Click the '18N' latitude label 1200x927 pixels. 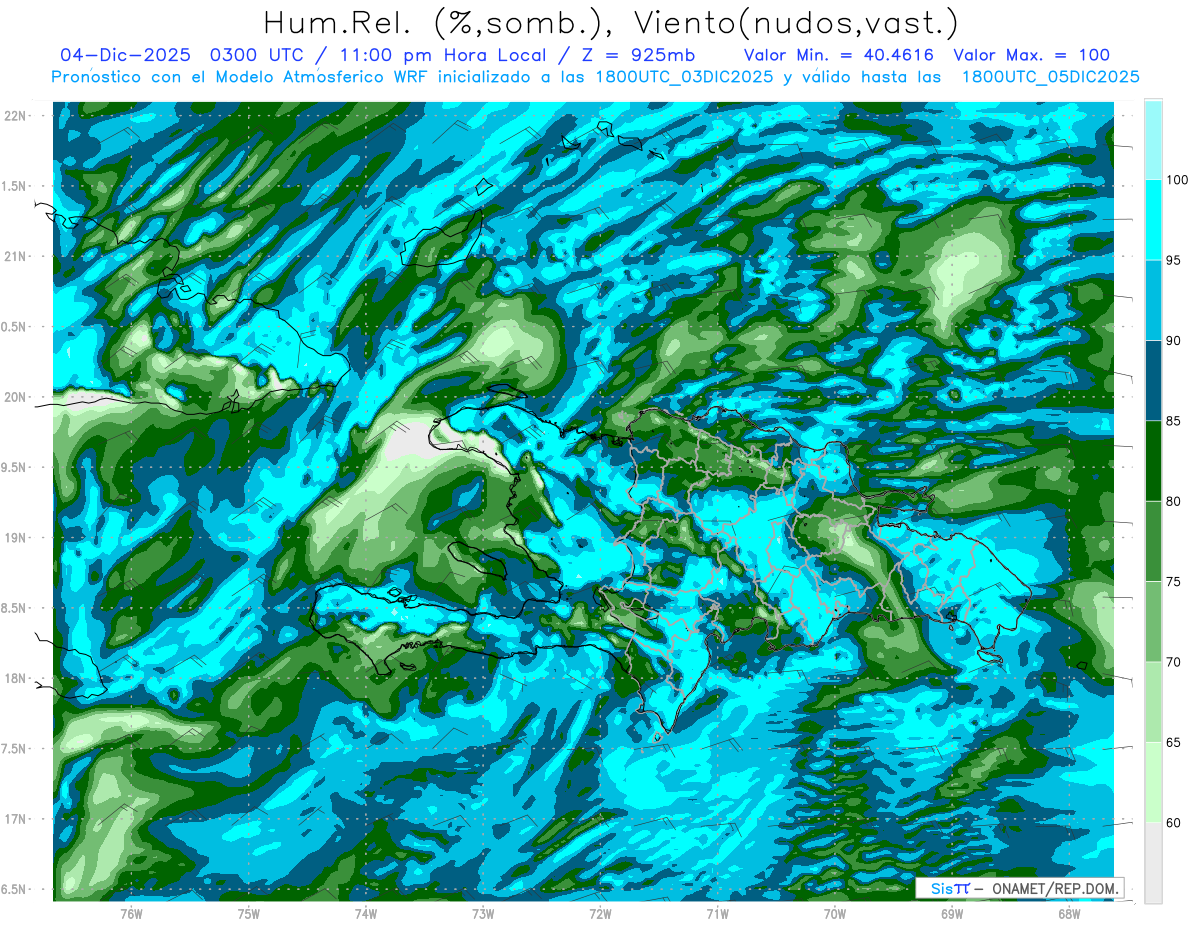point(17,679)
